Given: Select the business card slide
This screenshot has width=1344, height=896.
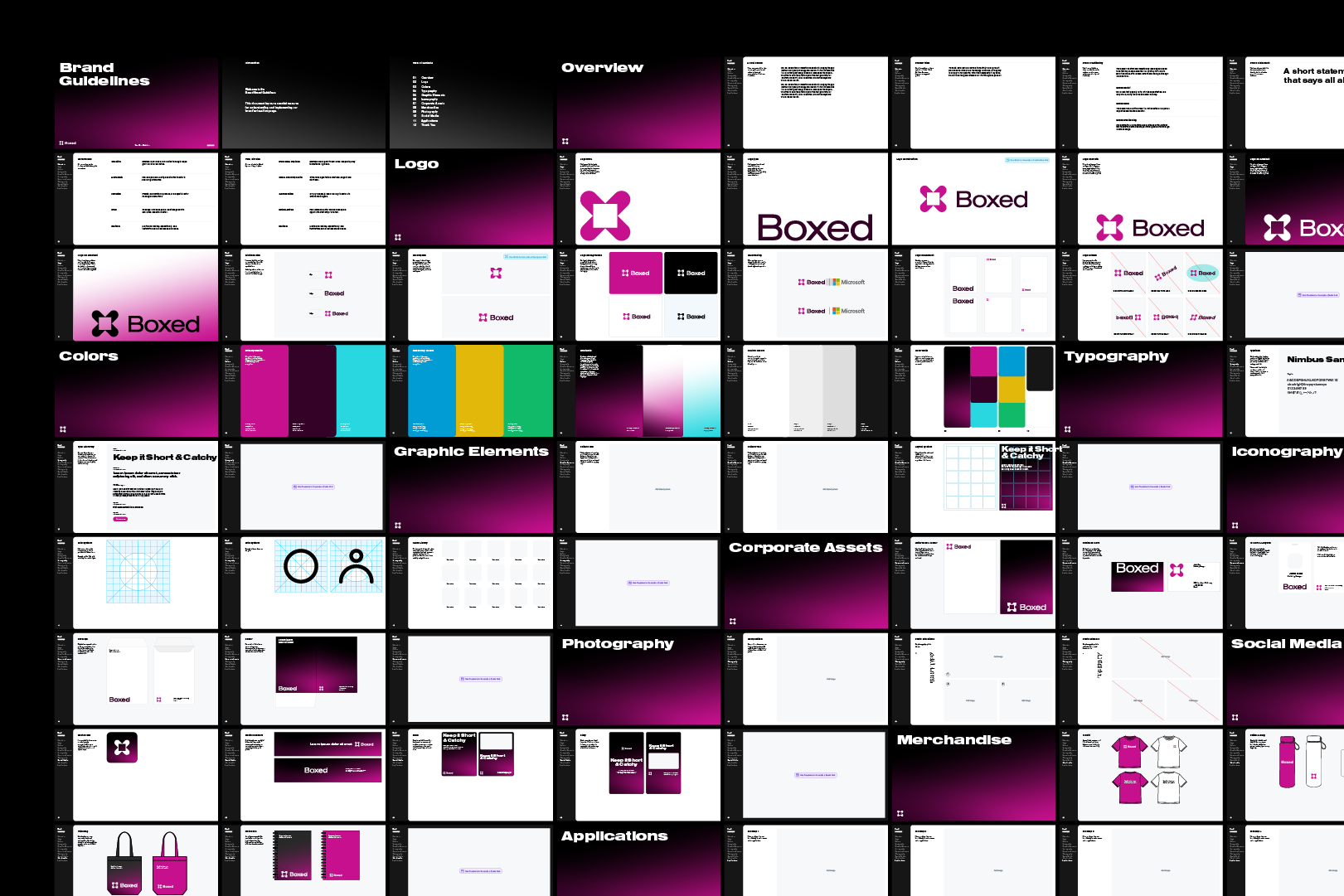Looking at the screenshot, I should pyautogui.click(x=1141, y=584).
